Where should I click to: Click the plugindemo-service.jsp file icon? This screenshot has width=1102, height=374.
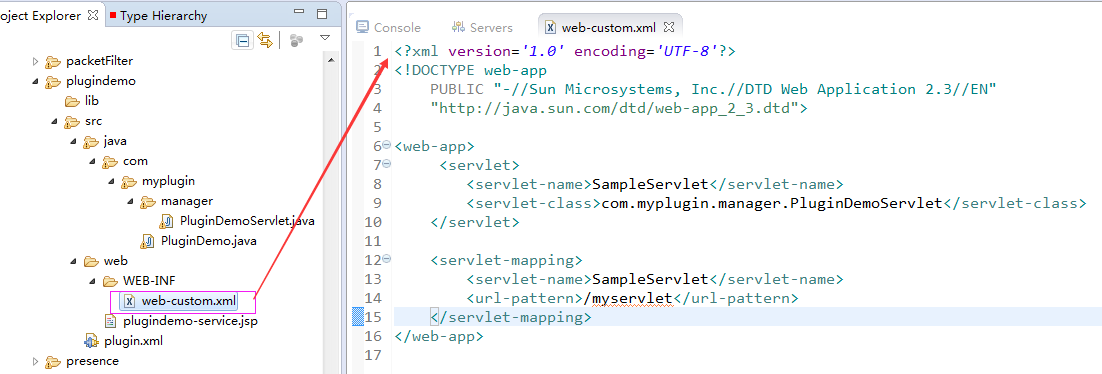tap(110, 321)
